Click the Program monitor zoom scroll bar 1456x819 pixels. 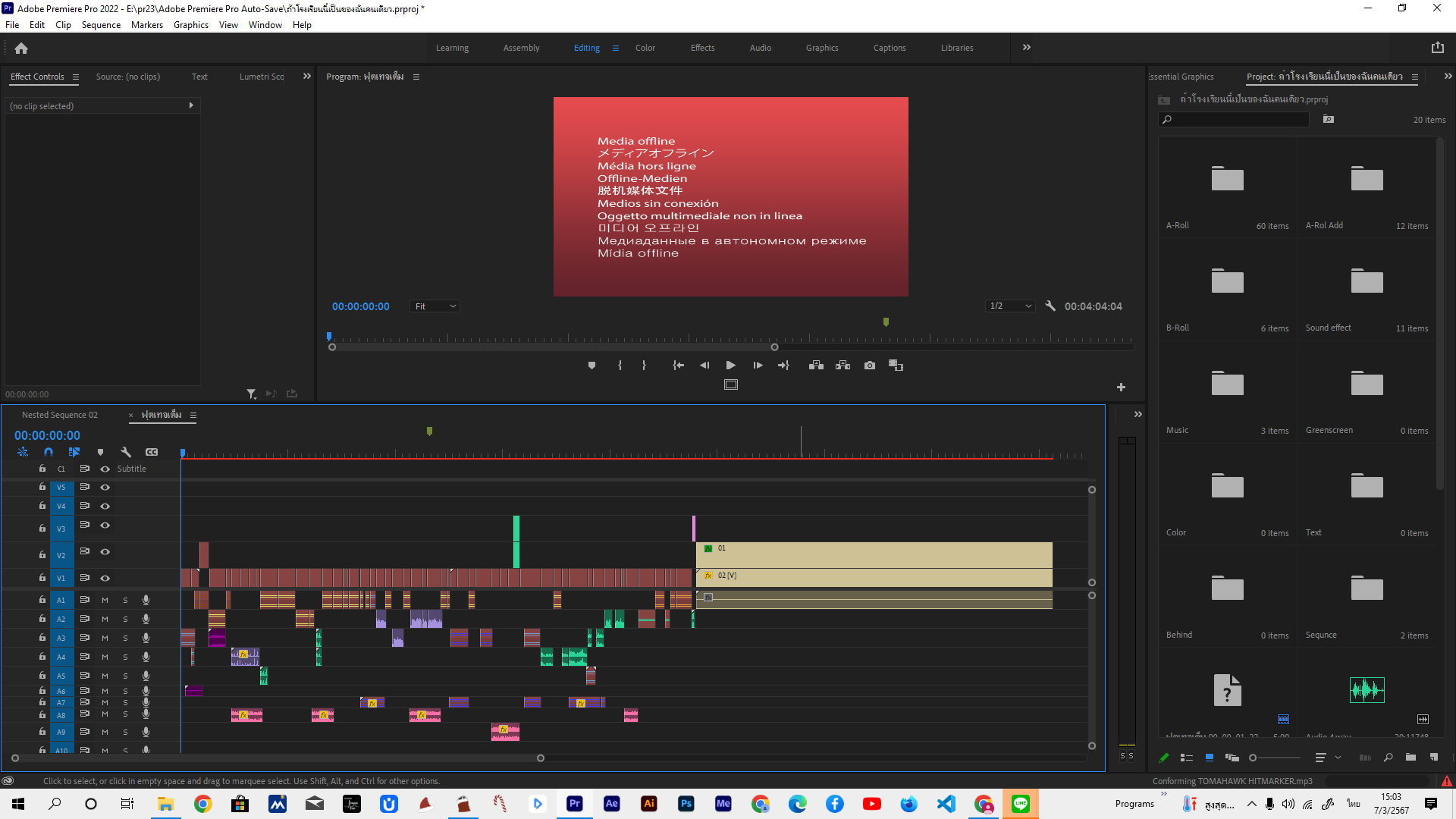tap(554, 347)
